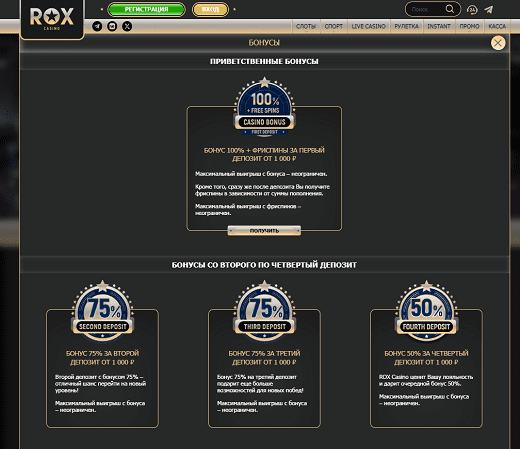Image resolution: width=520 pixels, height=449 pixels.
Task: Click the 100% Casino Bonus badge
Action: (265, 107)
